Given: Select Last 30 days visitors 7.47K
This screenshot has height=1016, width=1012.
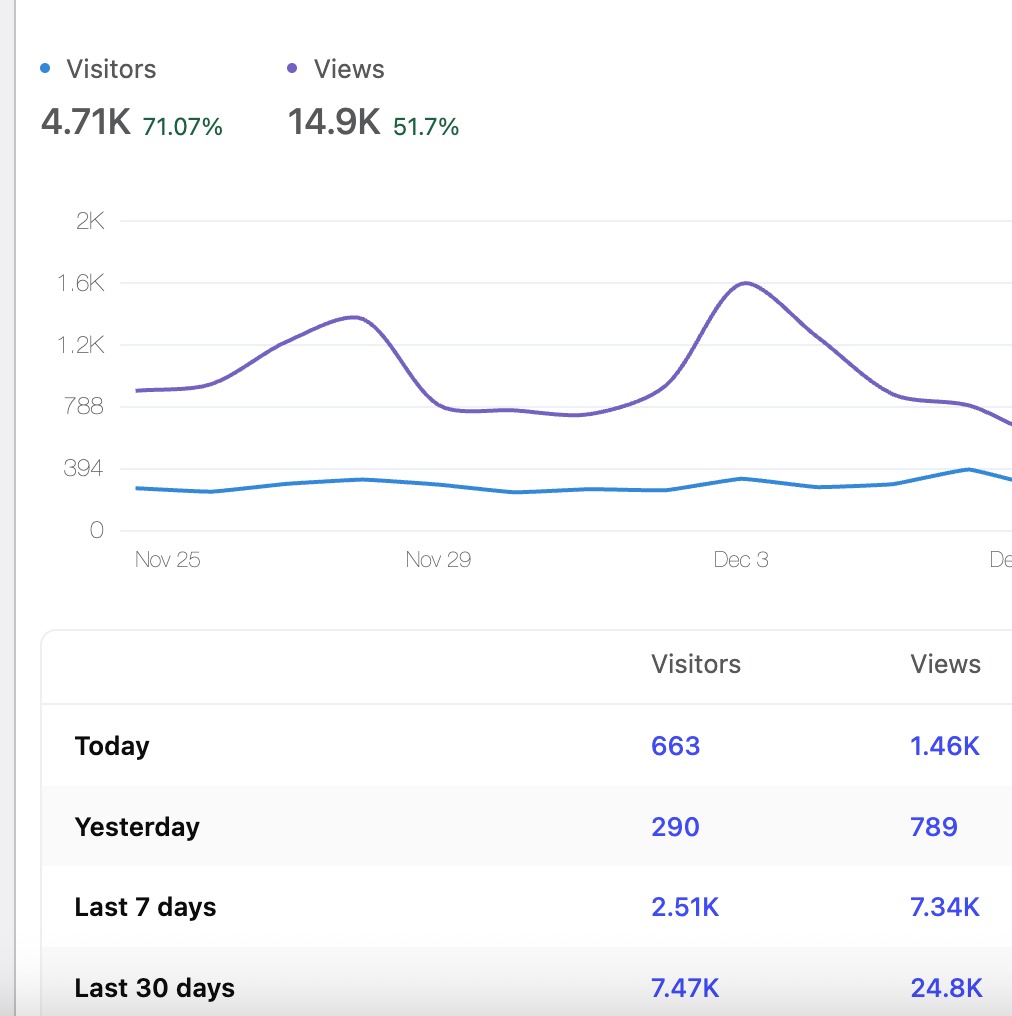Looking at the screenshot, I should click(684, 988).
